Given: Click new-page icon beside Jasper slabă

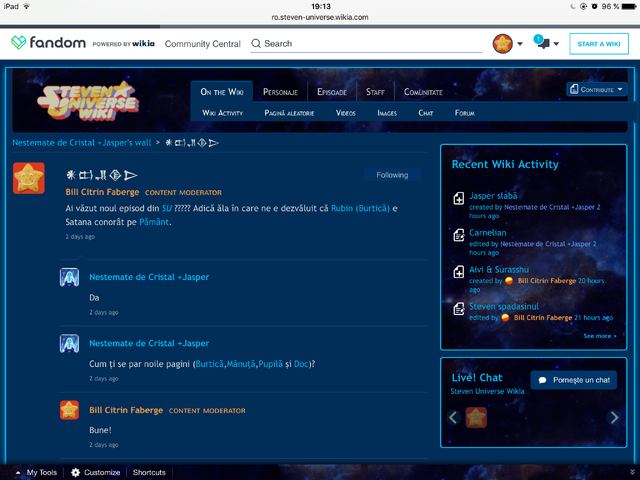Looking at the screenshot, I should 459,198.
